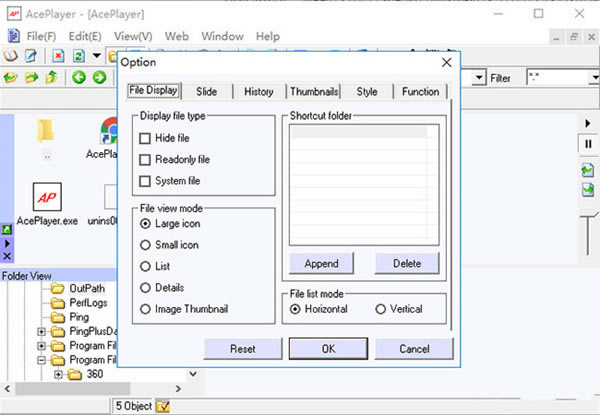600x415 pixels.
Task: Click the checkmark icon in status bar
Action: (163, 406)
